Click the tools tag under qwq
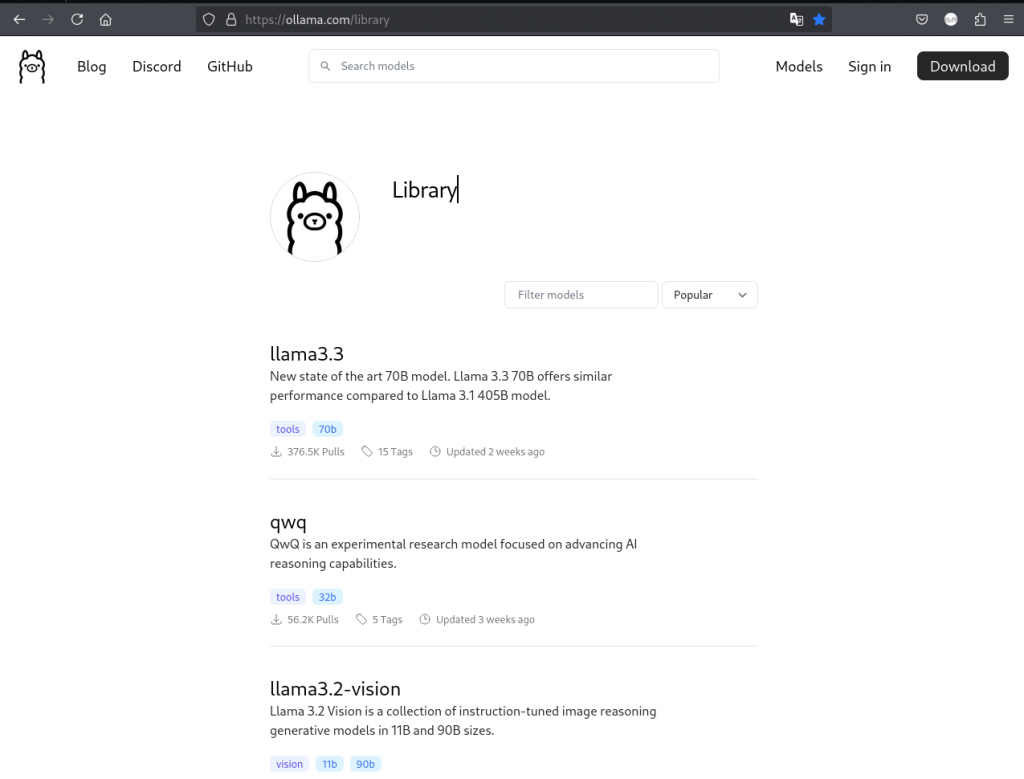The height and width of the screenshot is (779, 1024). point(287,597)
